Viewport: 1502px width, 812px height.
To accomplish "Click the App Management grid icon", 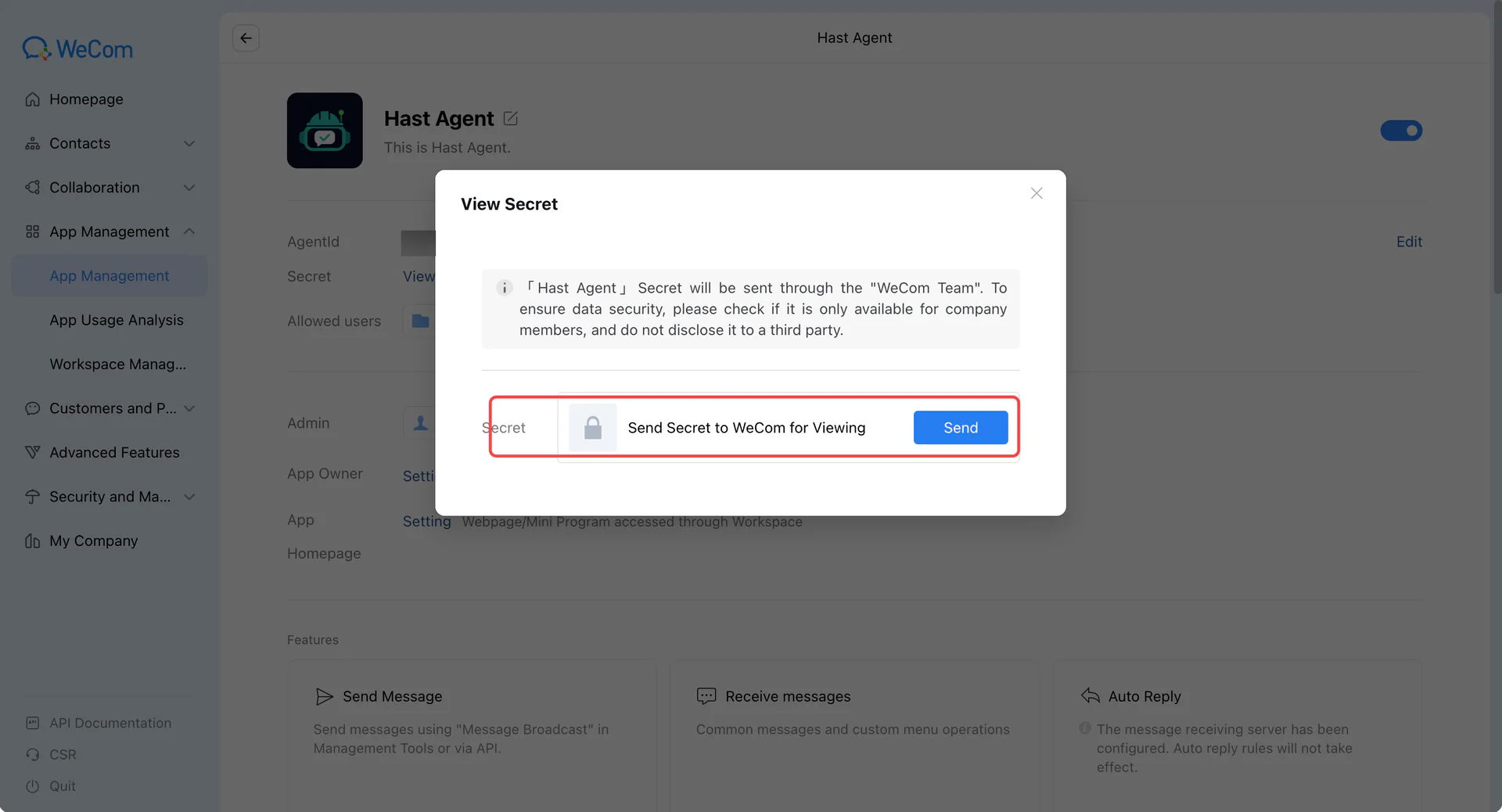I will pyautogui.click(x=32, y=232).
